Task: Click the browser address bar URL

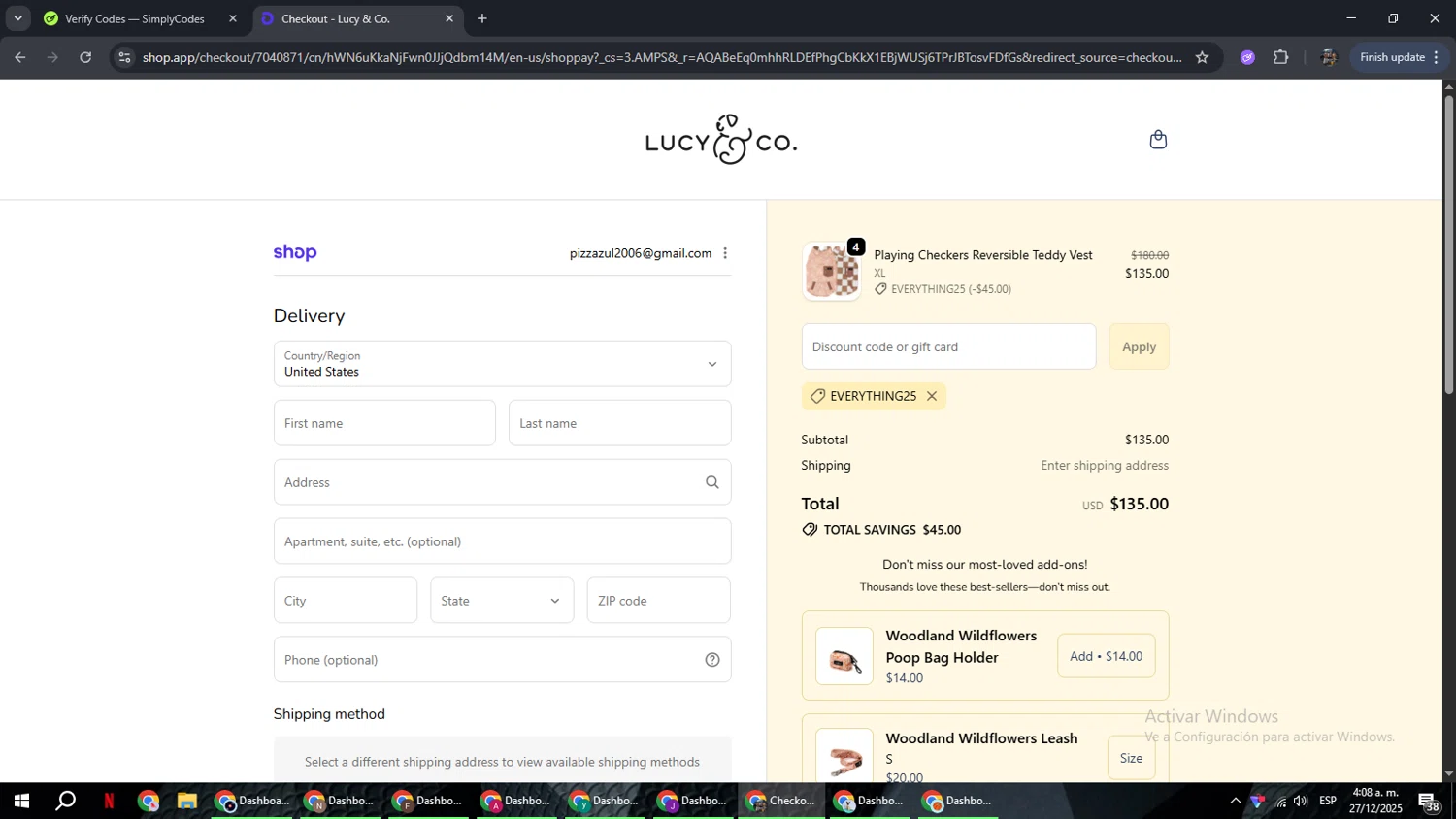Action: tap(661, 57)
